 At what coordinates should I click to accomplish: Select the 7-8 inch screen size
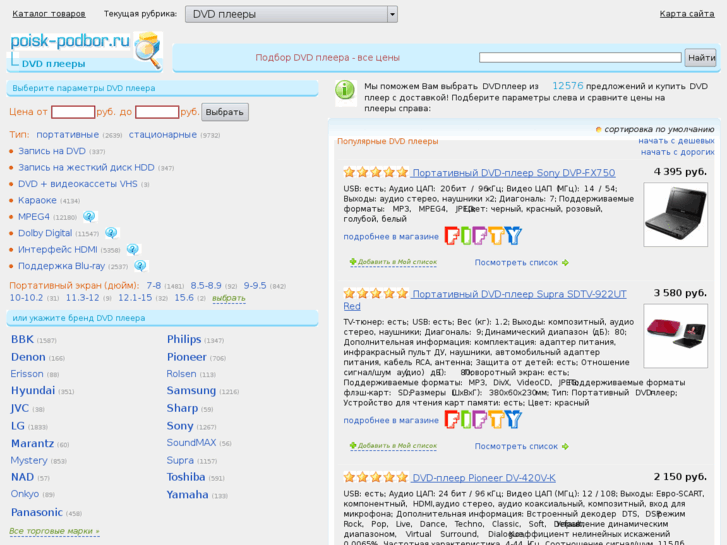(153, 285)
